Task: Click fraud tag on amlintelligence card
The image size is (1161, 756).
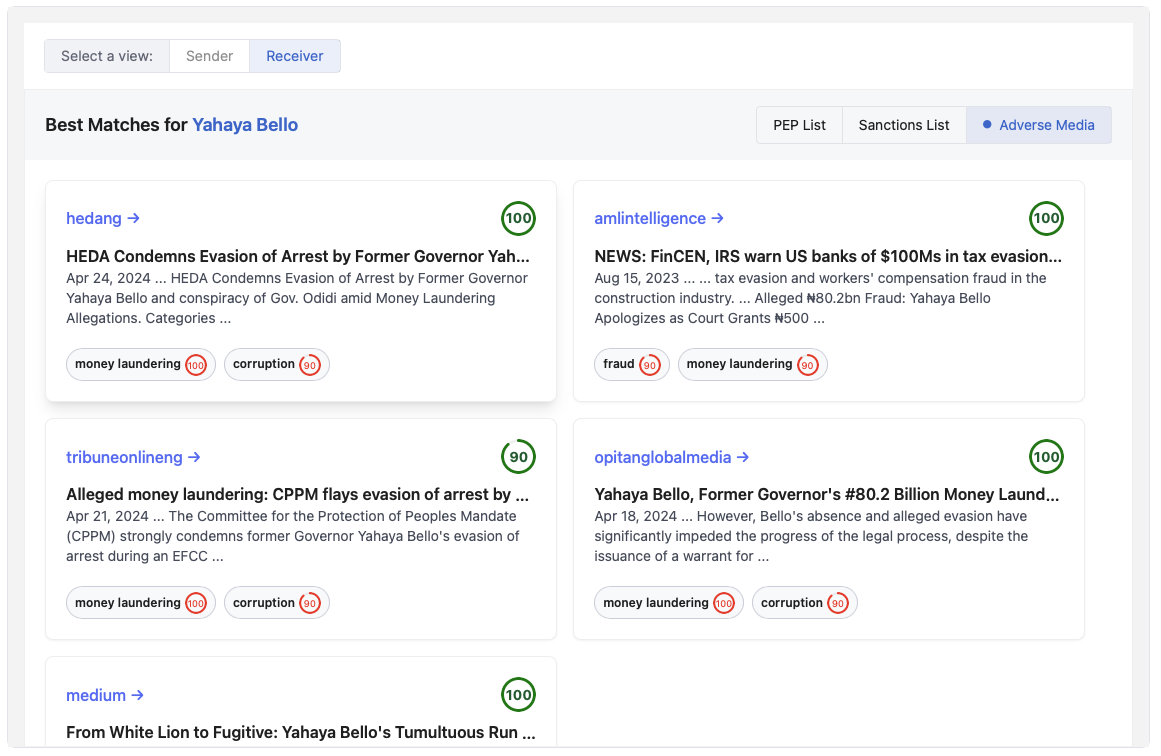Action: click(631, 365)
